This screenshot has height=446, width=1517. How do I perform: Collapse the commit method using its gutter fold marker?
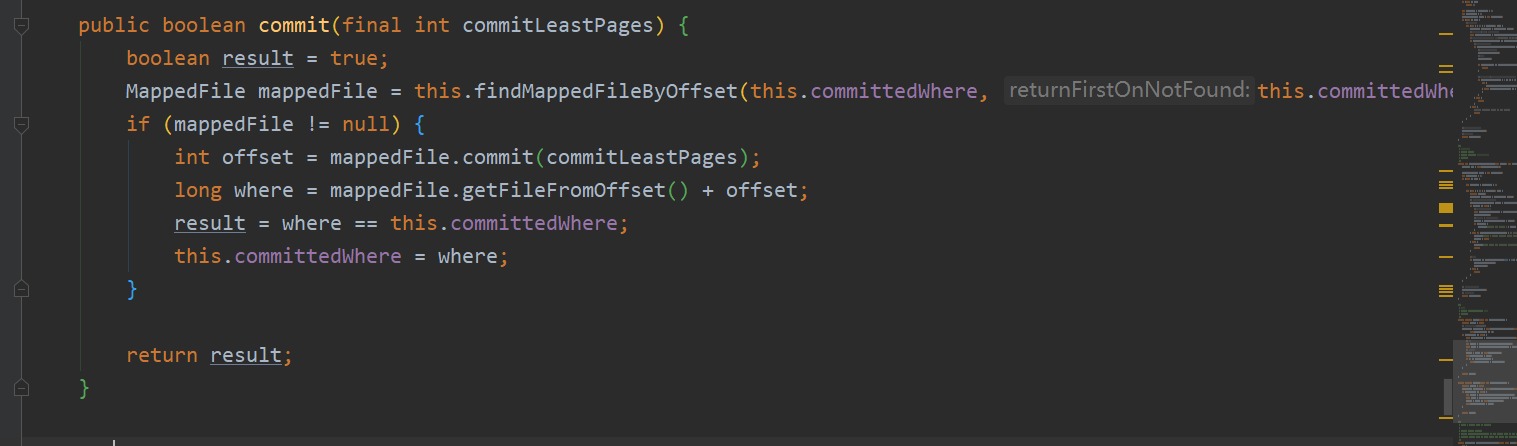coord(22,25)
